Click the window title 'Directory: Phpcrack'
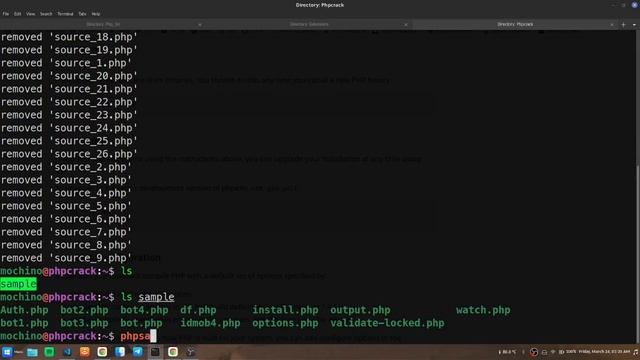Image resolution: width=640 pixels, height=360 pixels. point(320,5)
